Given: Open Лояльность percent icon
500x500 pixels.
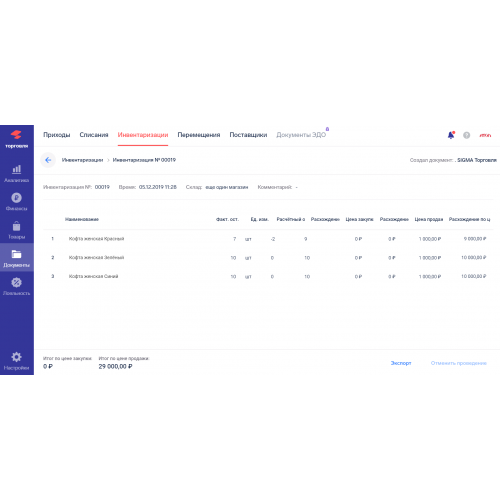Looking at the screenshot, I should [16, 282].
